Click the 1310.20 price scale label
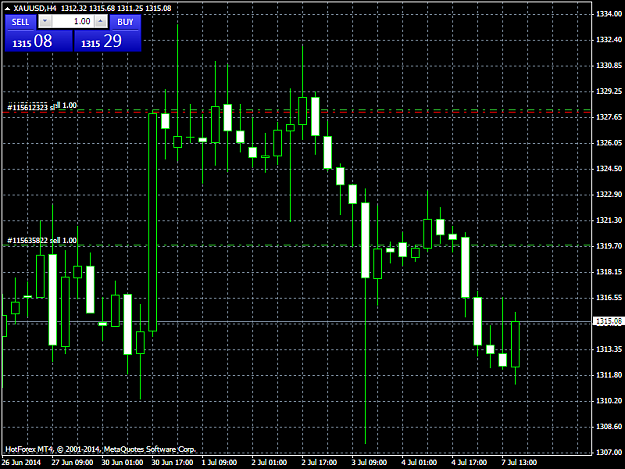This screenshot has width=625, height=469. tap(609, 401)
